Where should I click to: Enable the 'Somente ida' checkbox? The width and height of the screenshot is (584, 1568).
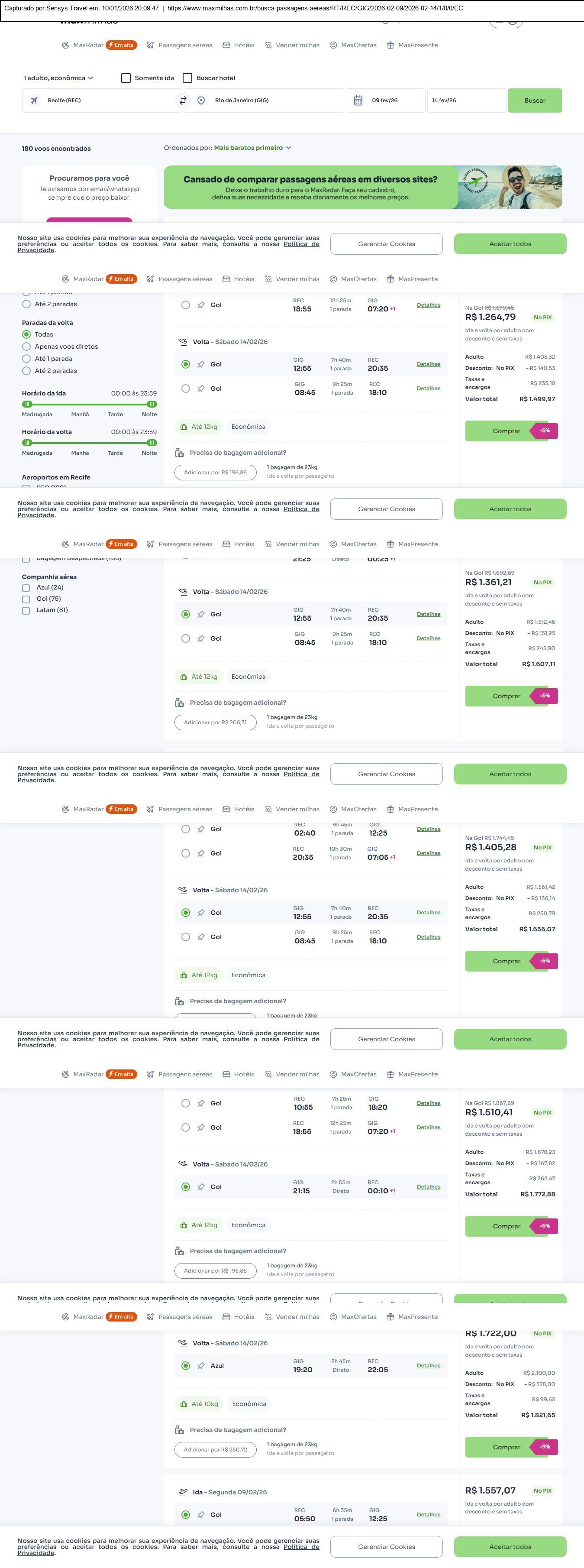(126, 78)
